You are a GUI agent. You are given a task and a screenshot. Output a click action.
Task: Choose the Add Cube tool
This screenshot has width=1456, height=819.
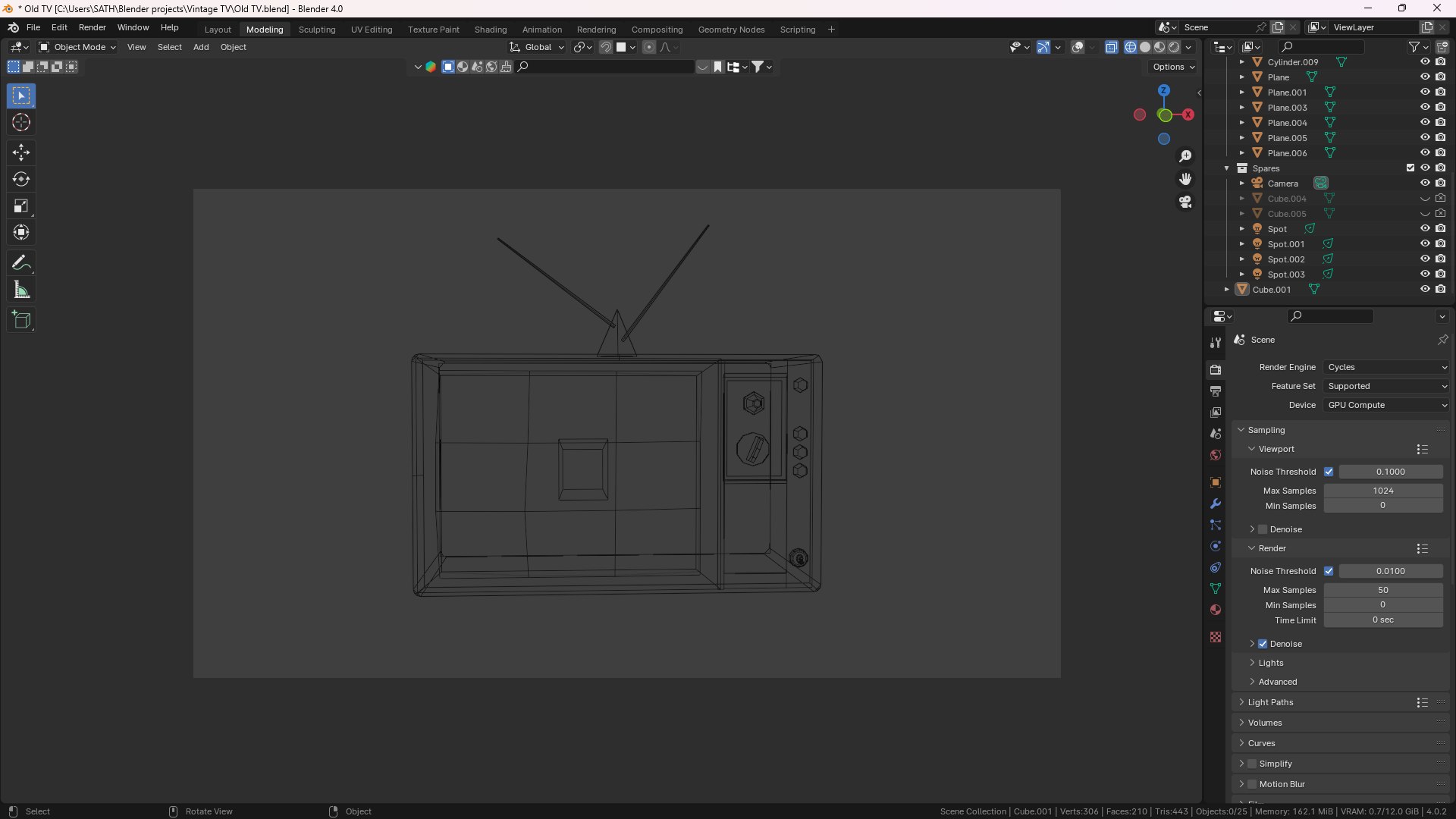coord(21,320)
